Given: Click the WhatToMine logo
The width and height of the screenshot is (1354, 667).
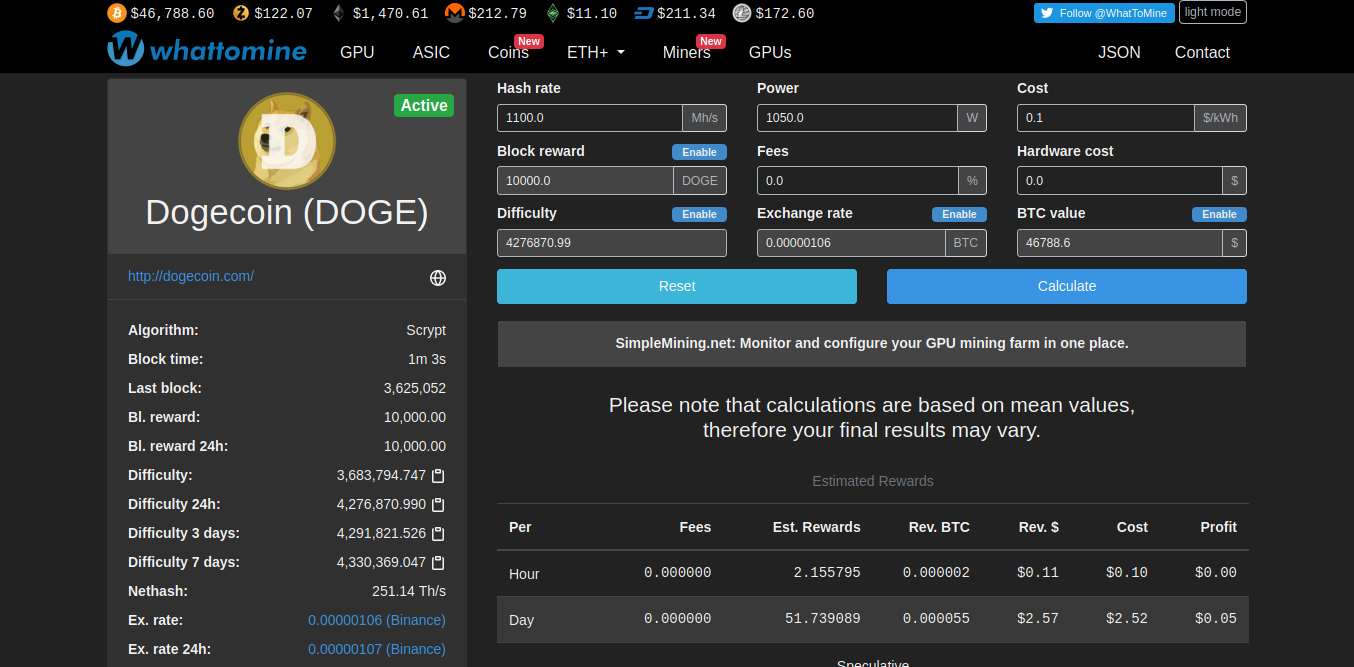Looking at the screenshot, I should (207, 49).
